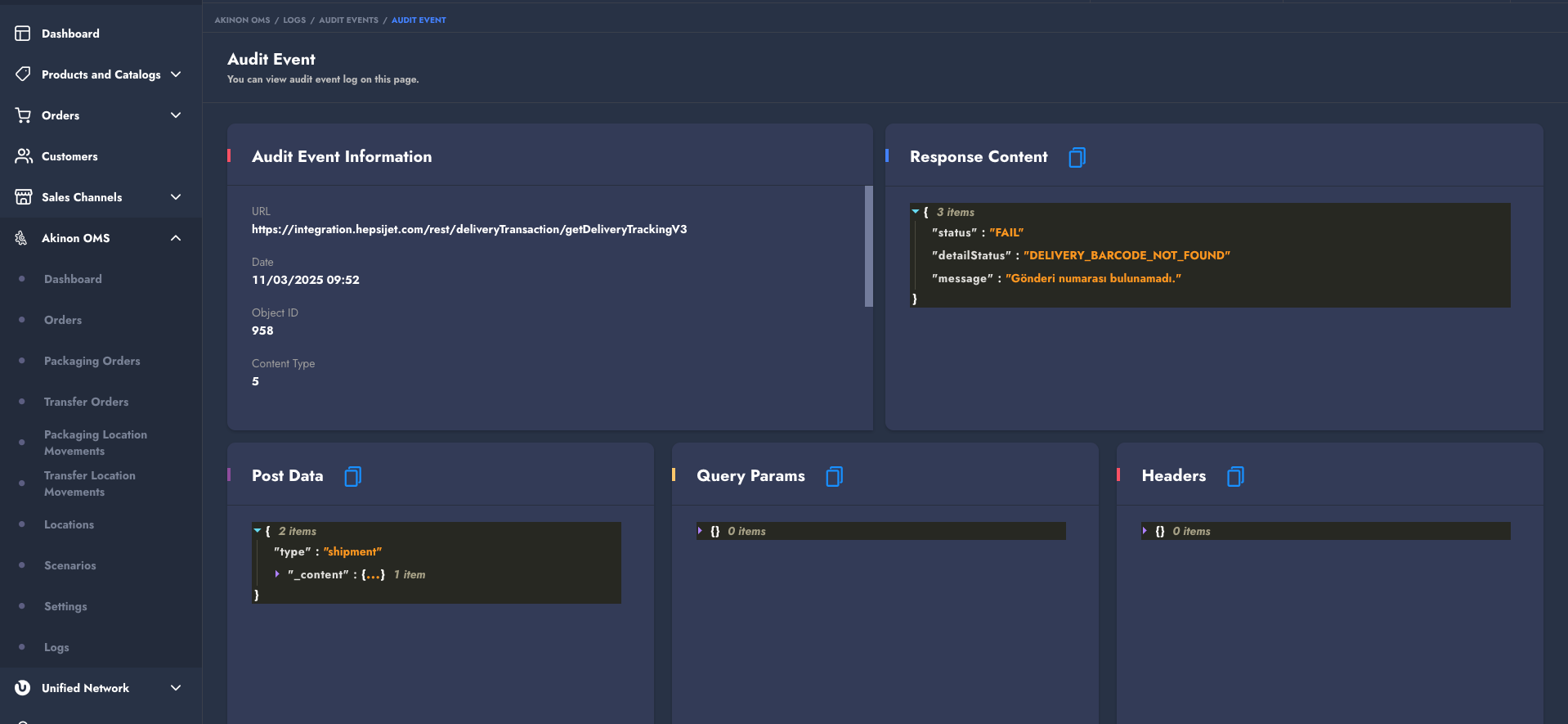Open Logs under Akinon OMS
Viewport: 1568px width, 724px height.
[x=56, y=647]
